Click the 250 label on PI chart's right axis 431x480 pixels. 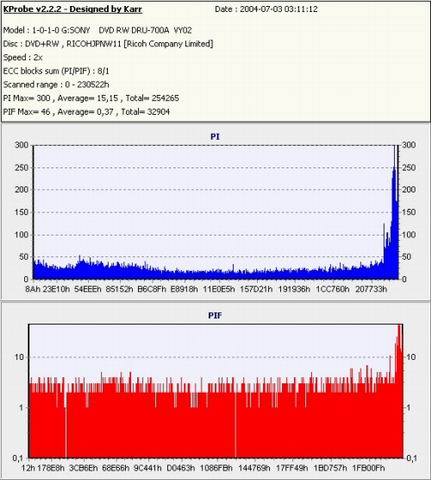pos(409,168)
